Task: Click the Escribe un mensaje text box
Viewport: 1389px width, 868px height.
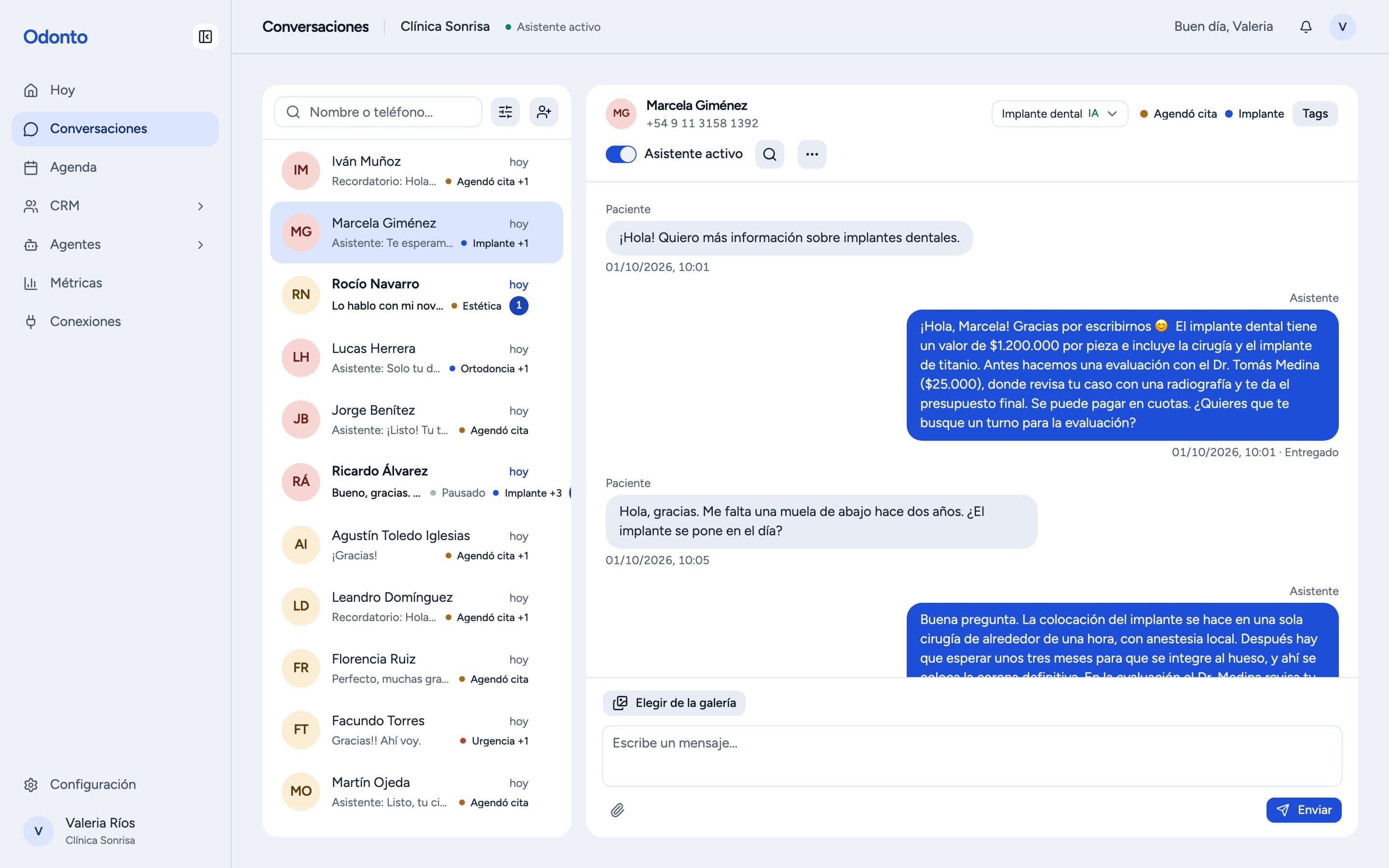Action: (972, 756)
